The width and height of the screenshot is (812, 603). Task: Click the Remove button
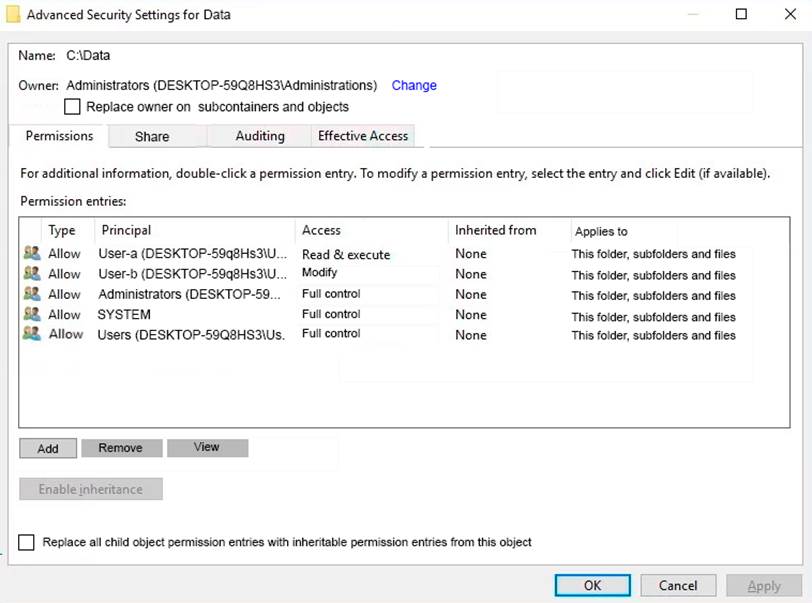(120, 448)
